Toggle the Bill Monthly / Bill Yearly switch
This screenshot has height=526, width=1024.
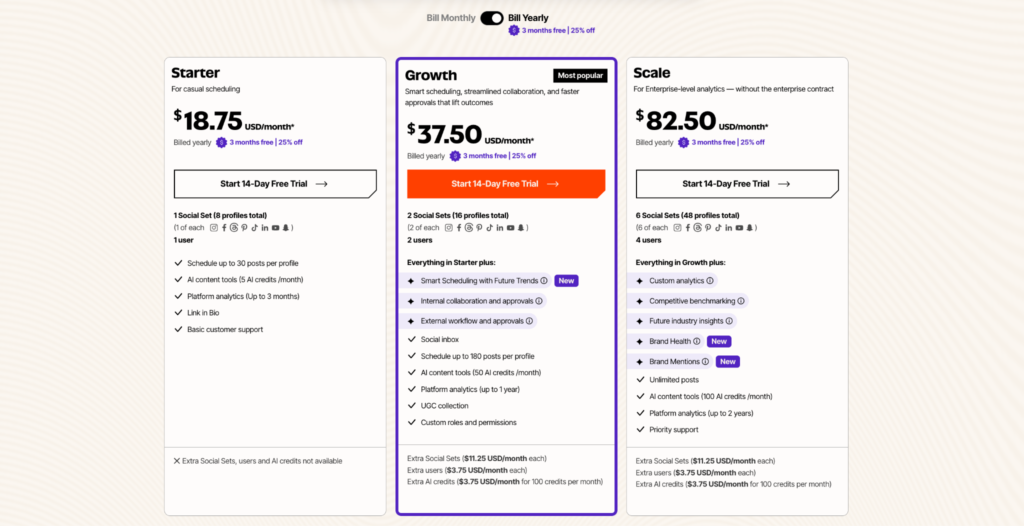(491, 18)
